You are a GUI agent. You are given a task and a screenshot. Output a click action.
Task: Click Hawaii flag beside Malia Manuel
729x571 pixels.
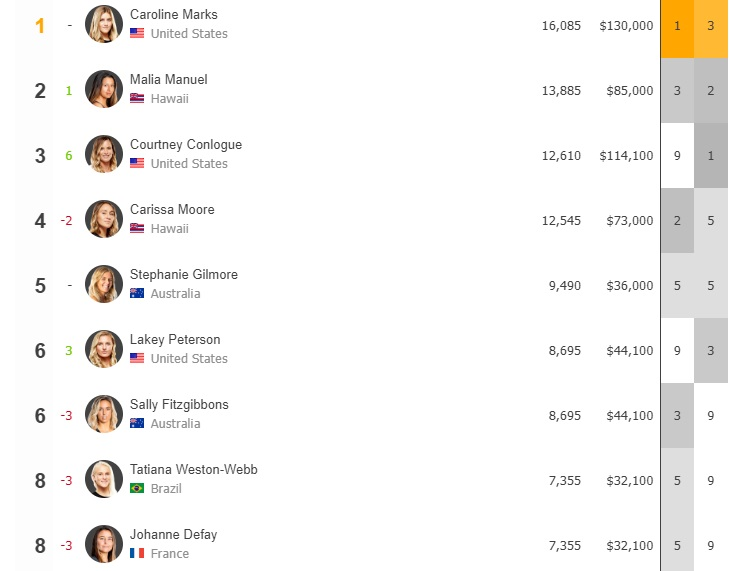137,98
